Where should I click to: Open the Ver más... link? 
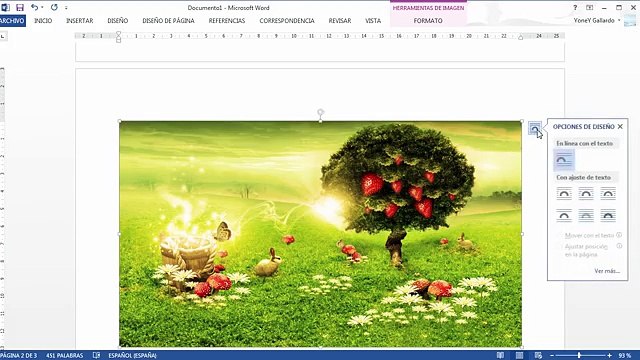click(x=607, y=271)
